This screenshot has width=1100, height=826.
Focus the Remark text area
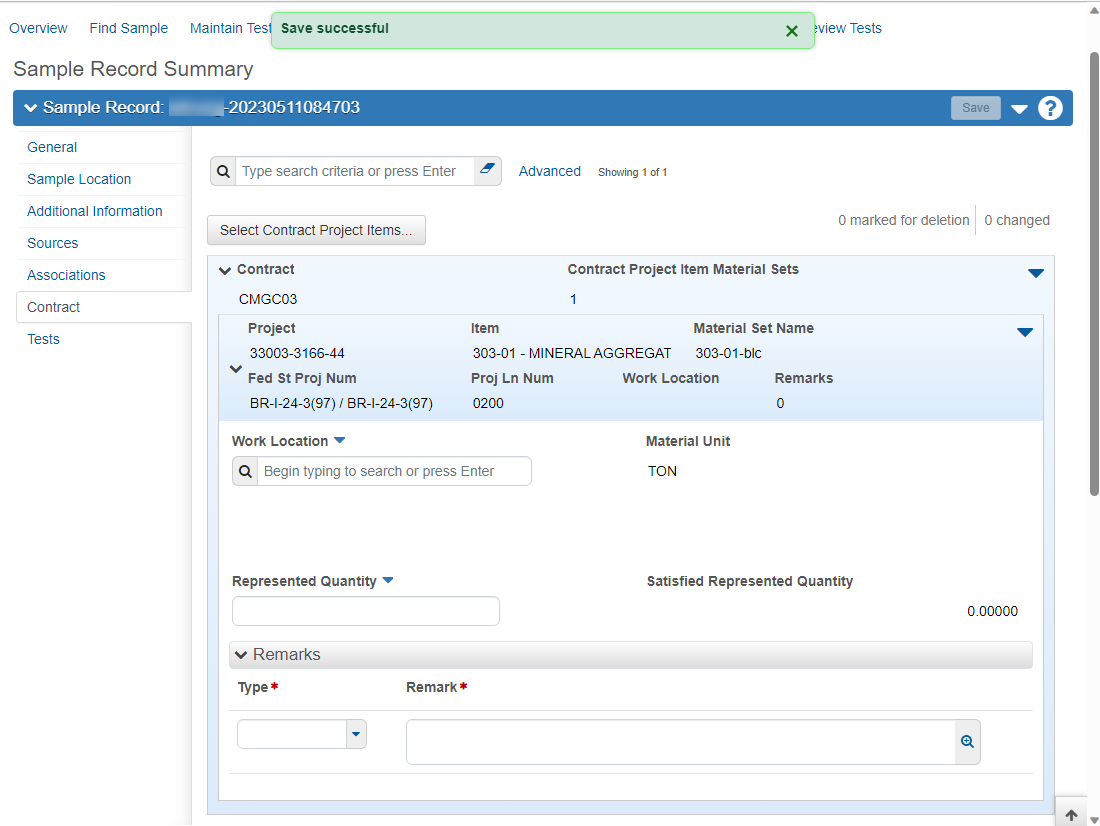pyautogui.click(x=680, y=742)
